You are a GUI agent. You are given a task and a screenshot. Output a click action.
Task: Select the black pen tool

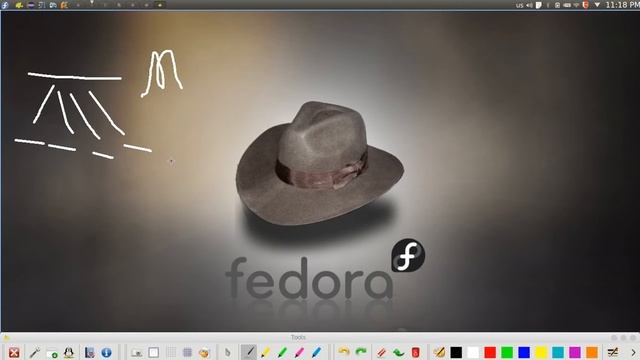coord(249,352)
